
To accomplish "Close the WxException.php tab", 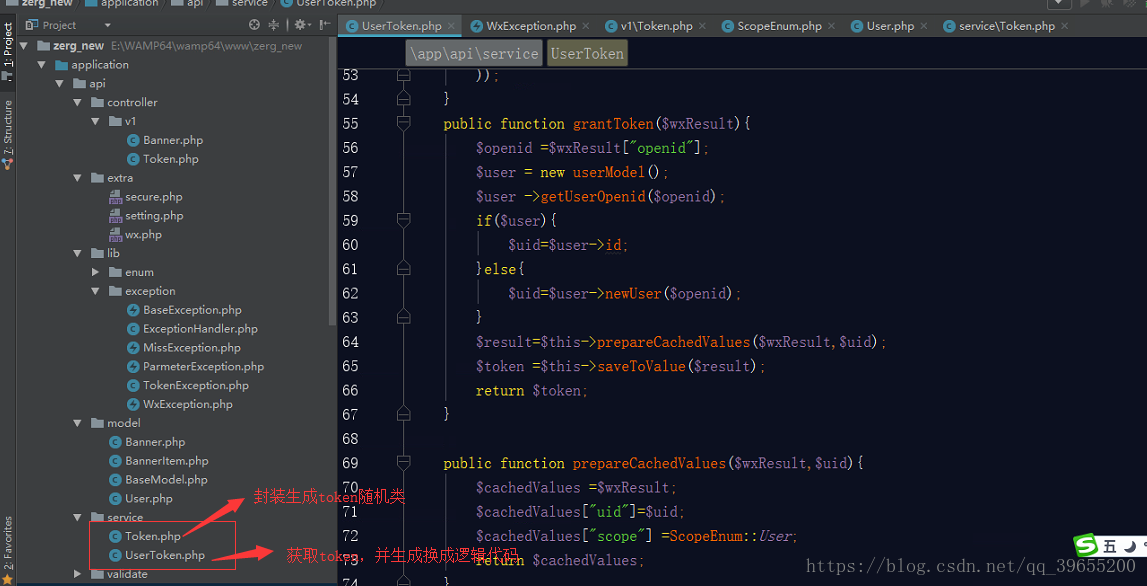I will [x=587, y=26].
